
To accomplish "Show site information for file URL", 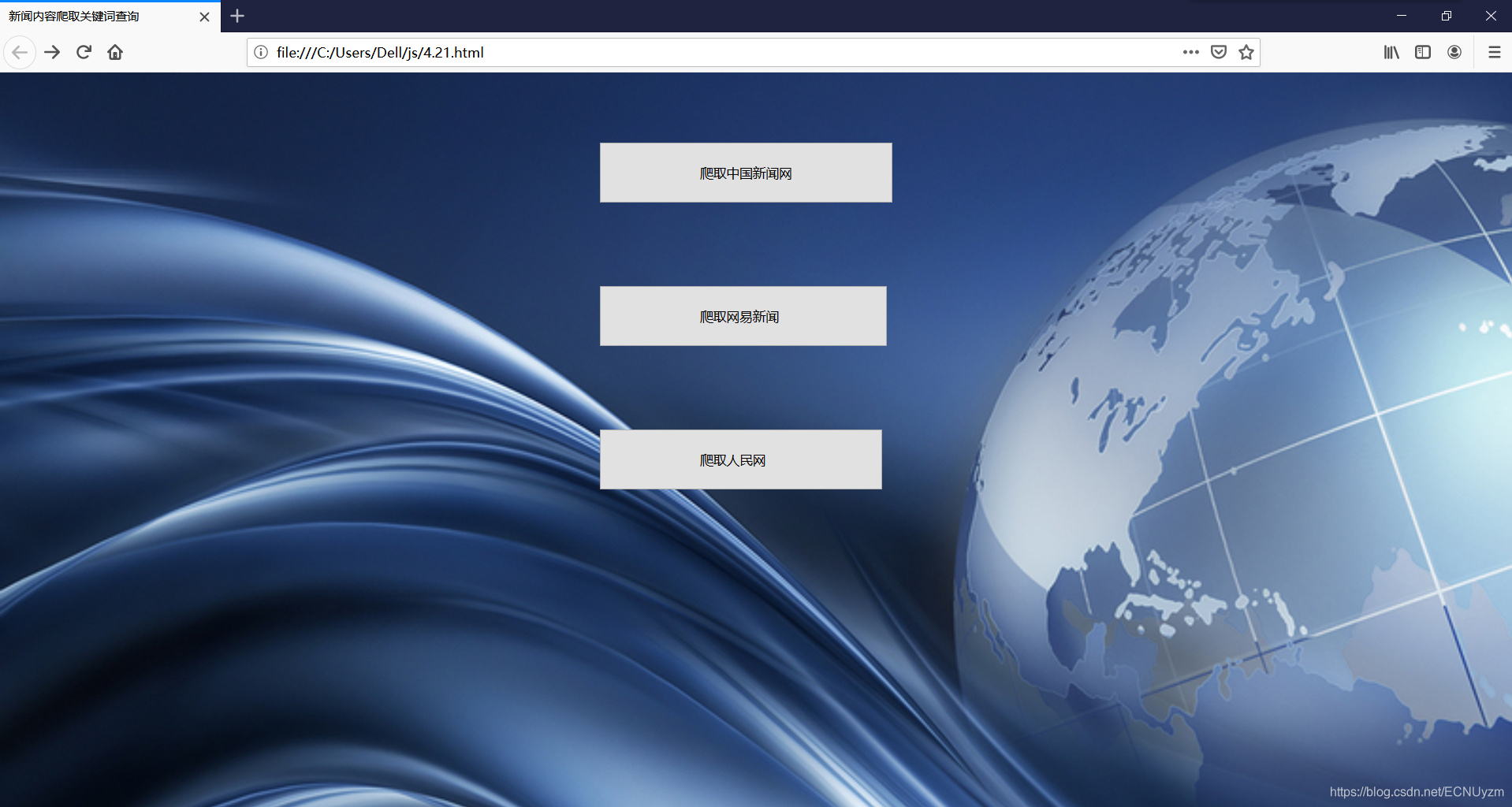I will (x=261, y=53).
